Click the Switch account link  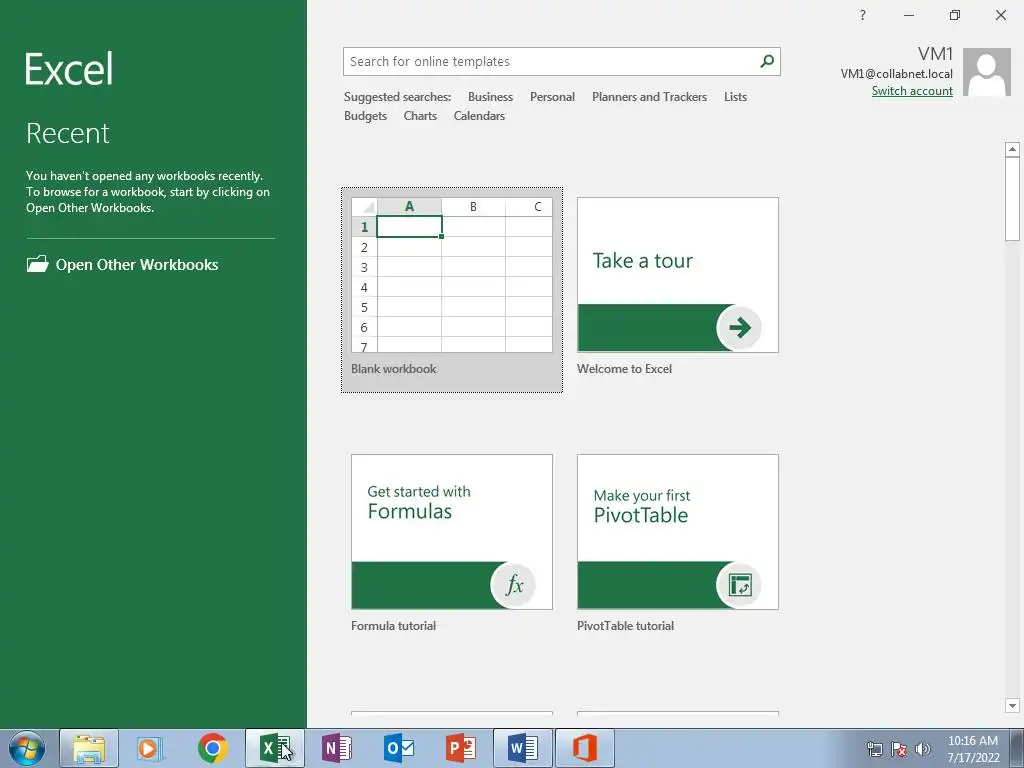[912, 91]
